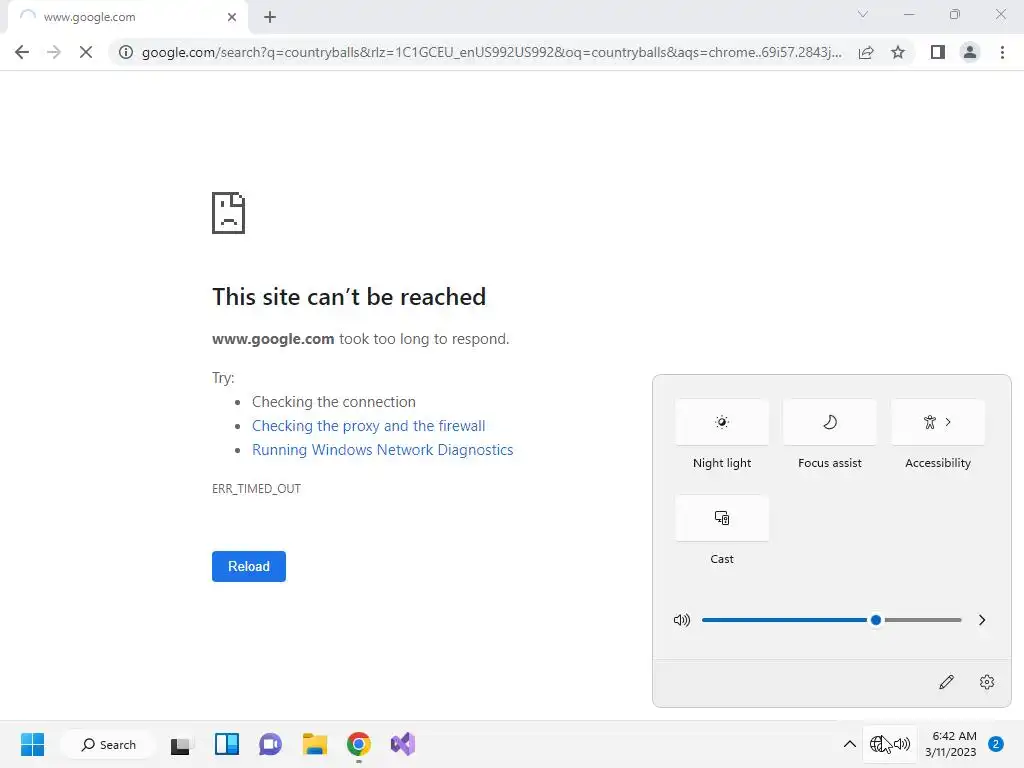Click the sad page error icon
1024x768 pixels.
[229, 213]
